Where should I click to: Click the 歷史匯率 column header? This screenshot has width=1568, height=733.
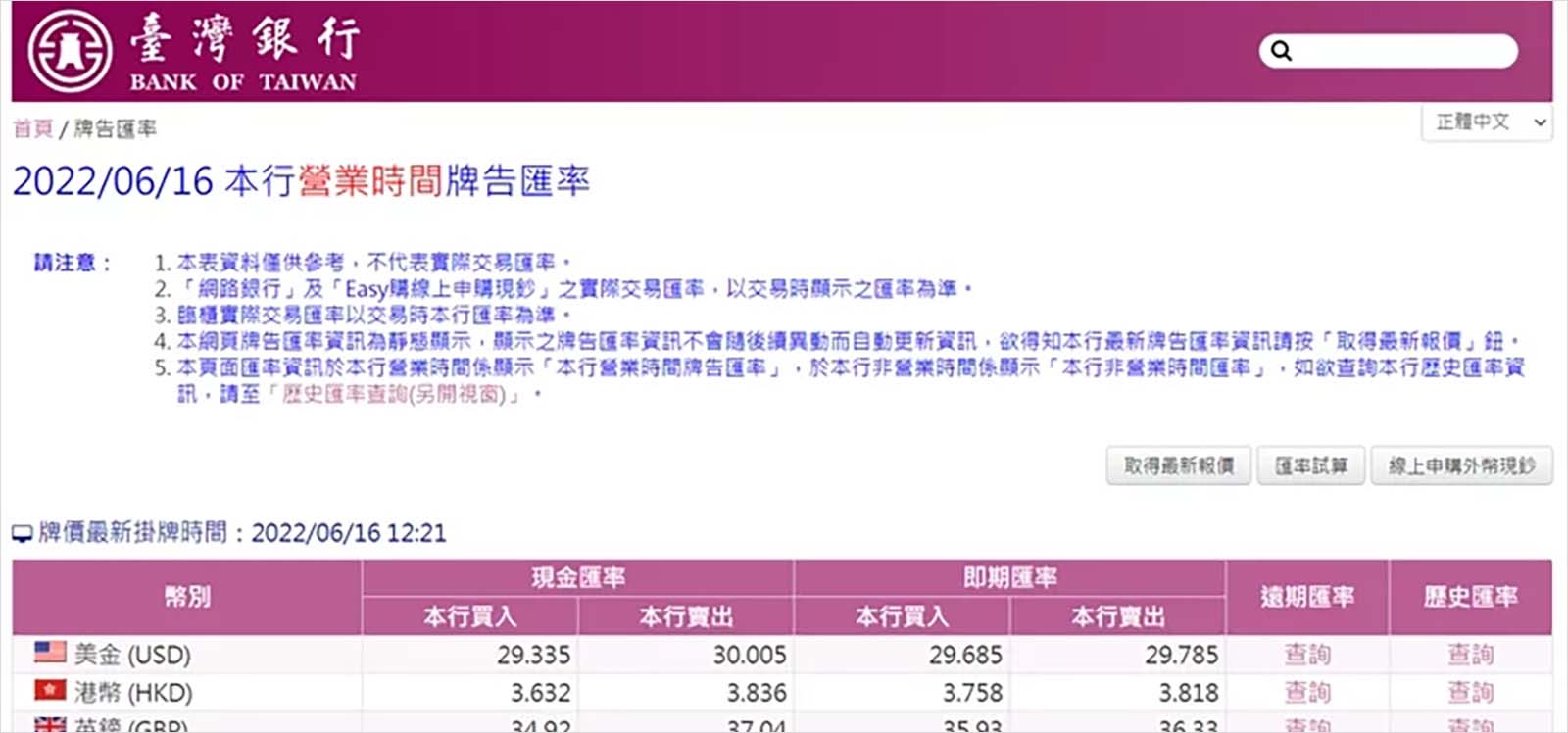[x=1471, y=597]
